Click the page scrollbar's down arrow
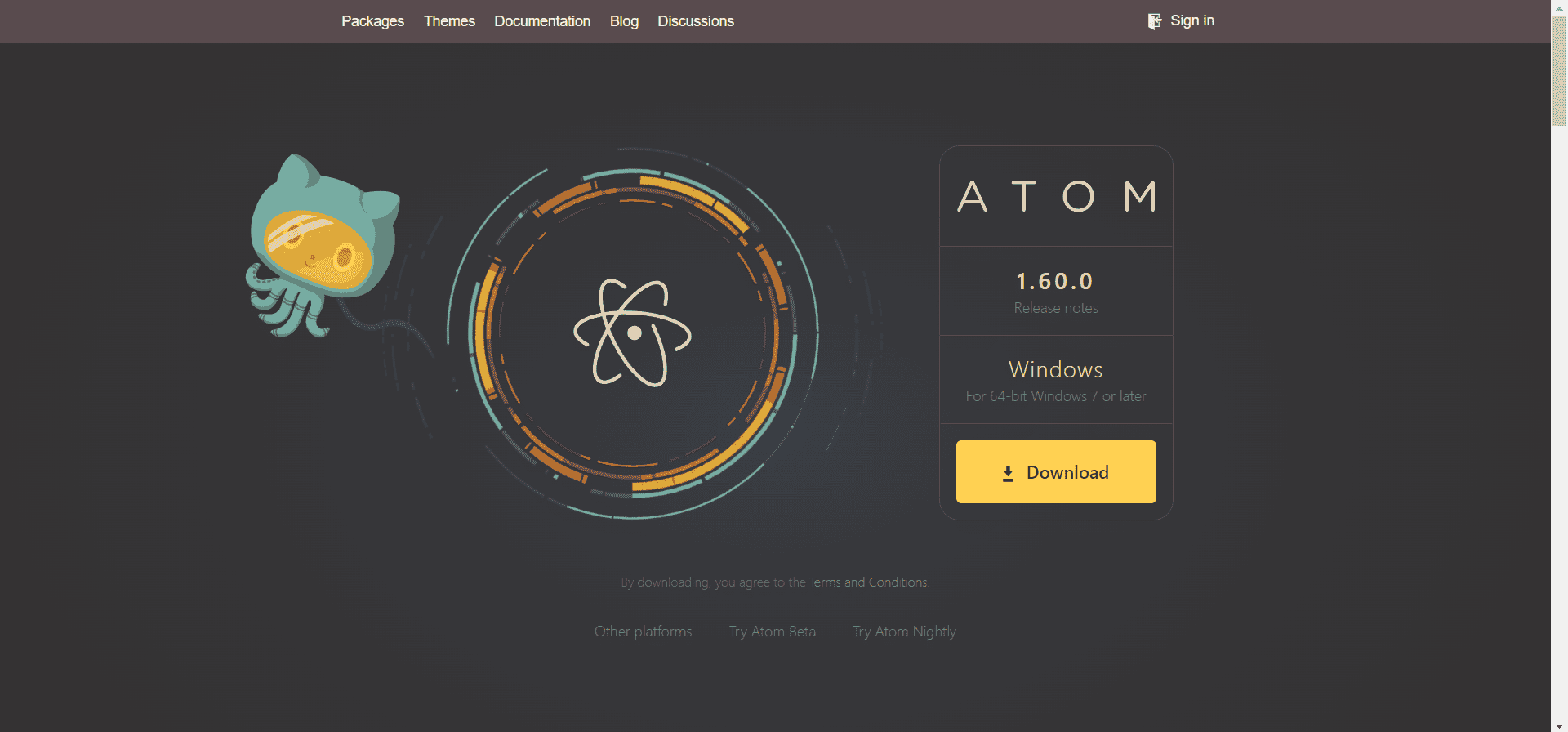 coord(1559,725)
